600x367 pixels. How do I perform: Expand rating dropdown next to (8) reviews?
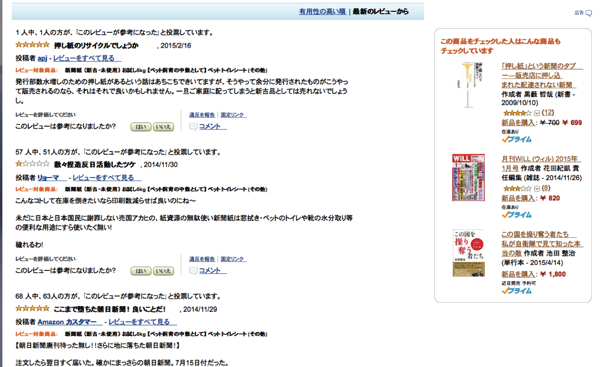[x=537, y=189]
